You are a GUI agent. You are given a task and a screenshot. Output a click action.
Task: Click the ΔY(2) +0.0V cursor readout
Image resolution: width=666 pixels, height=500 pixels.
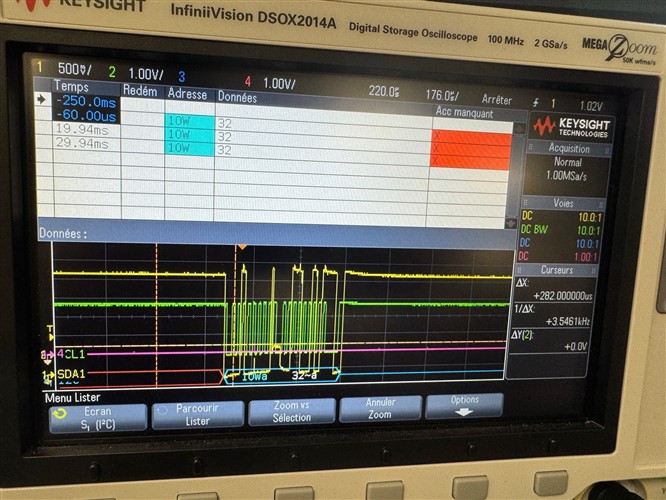pyautogui.click(x=549, y=341)
